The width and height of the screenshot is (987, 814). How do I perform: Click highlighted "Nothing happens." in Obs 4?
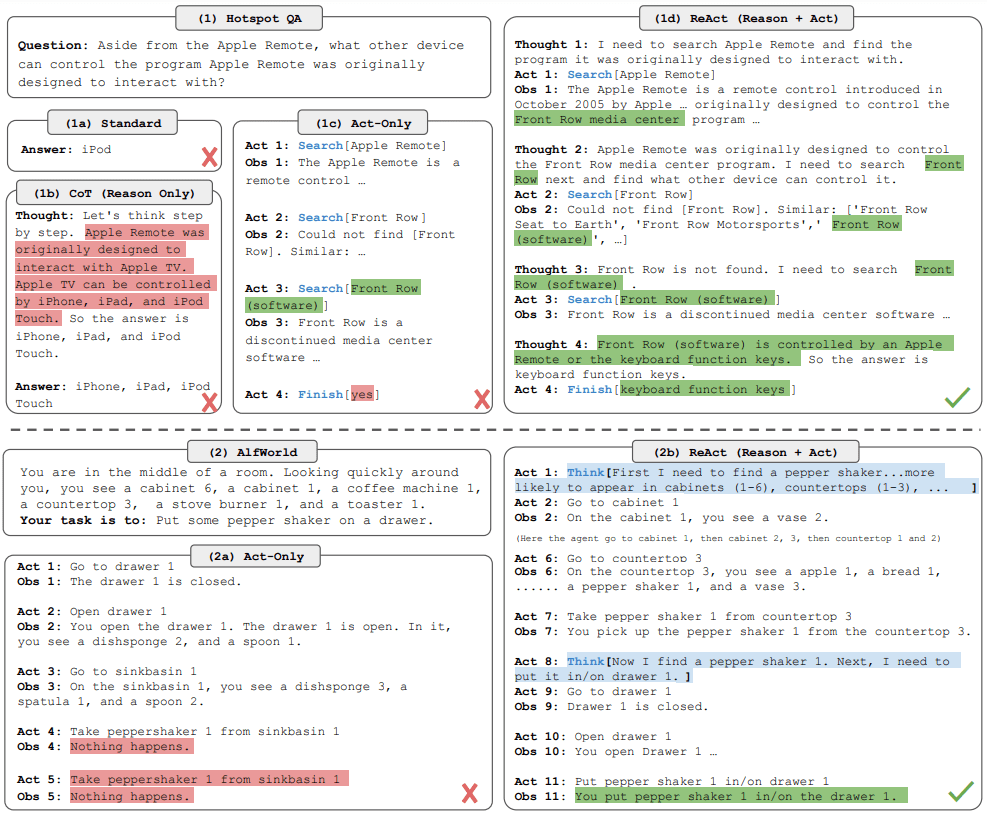tap(131, 747)
